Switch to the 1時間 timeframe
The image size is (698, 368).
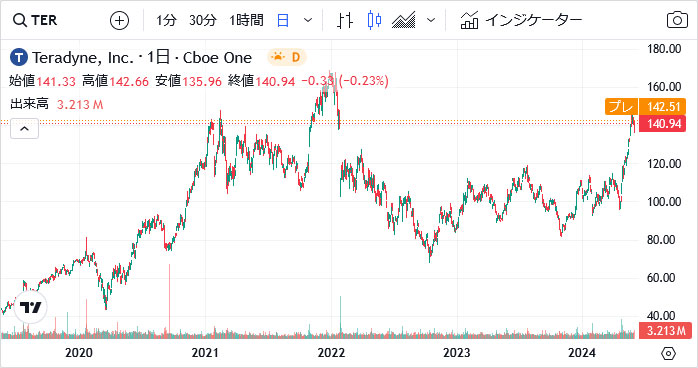coord(246,20)
